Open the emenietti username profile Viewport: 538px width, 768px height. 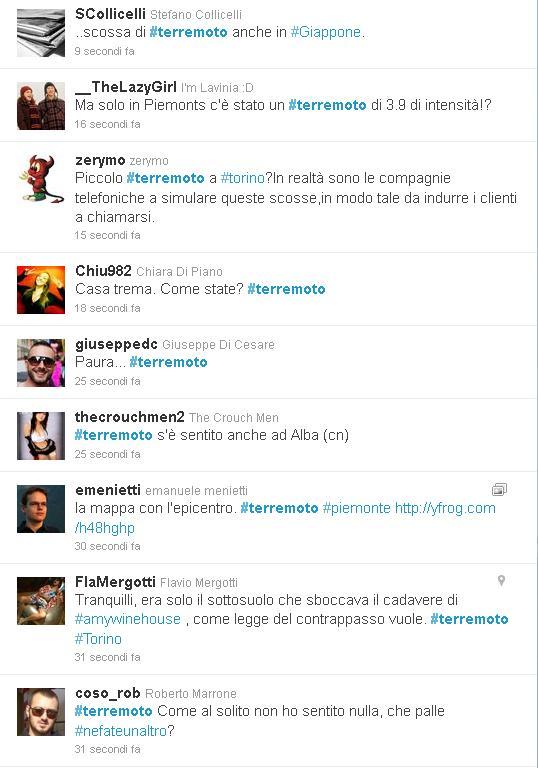click(108, 490)
